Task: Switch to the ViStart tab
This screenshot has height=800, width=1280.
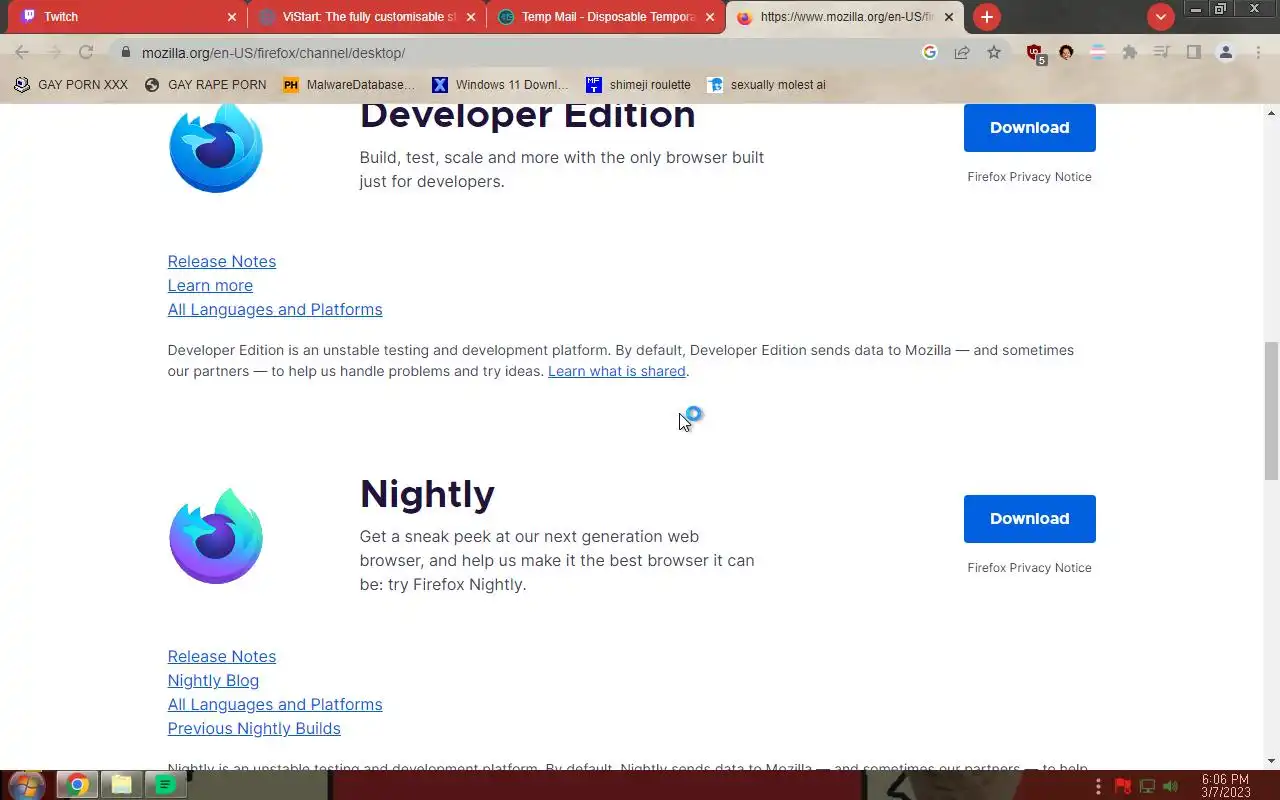Action: tap(367, 17)
